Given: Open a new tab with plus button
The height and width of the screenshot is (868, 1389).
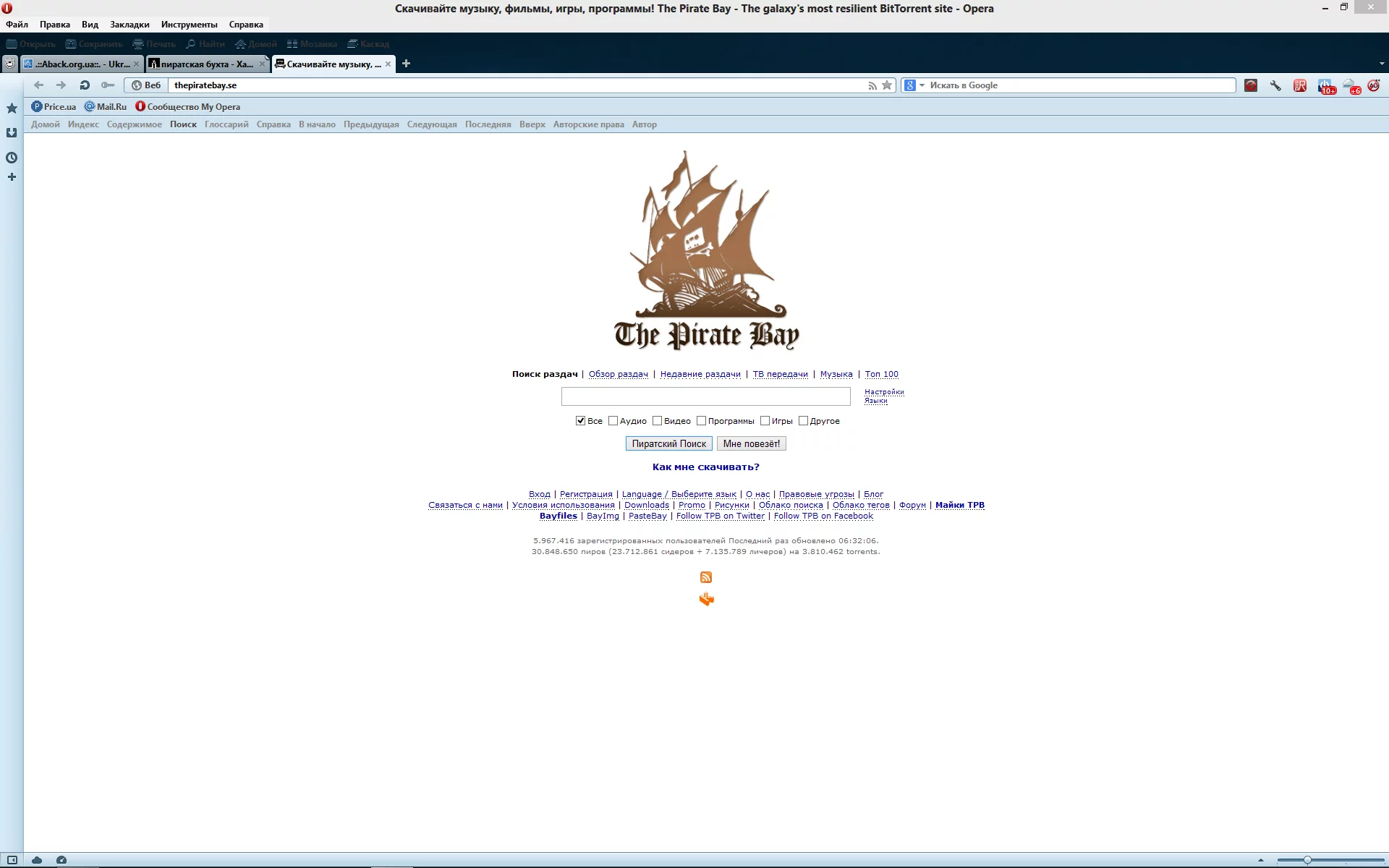Looking at the screenshot, I should click(x=406, y=64).
